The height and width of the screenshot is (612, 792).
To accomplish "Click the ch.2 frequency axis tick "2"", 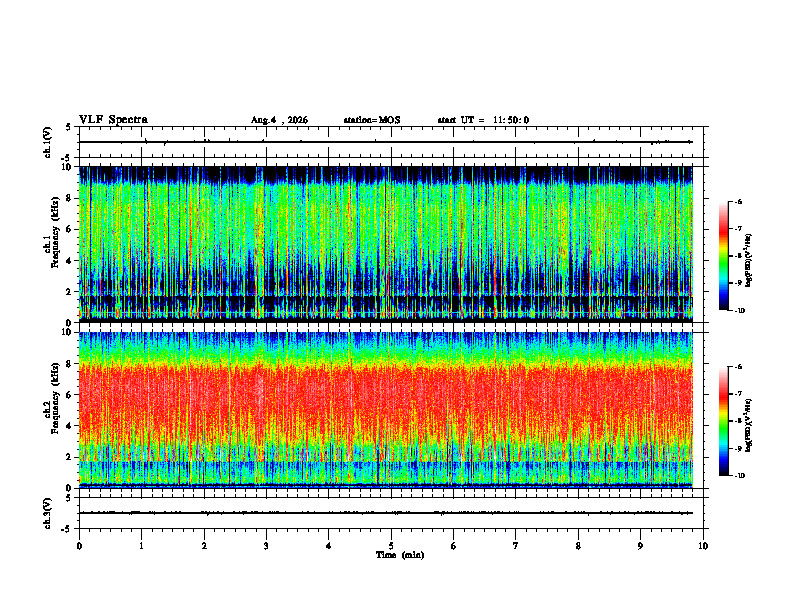I will coord(70,457).
